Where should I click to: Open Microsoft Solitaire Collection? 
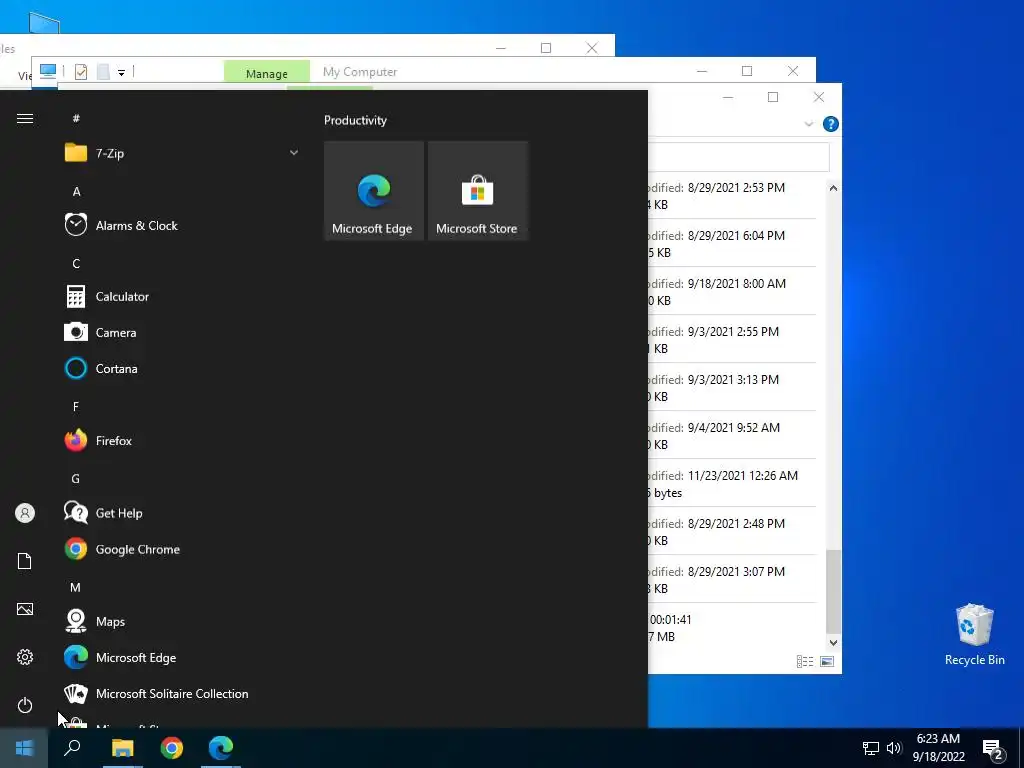pyautogui.click(x=181, y=694)
